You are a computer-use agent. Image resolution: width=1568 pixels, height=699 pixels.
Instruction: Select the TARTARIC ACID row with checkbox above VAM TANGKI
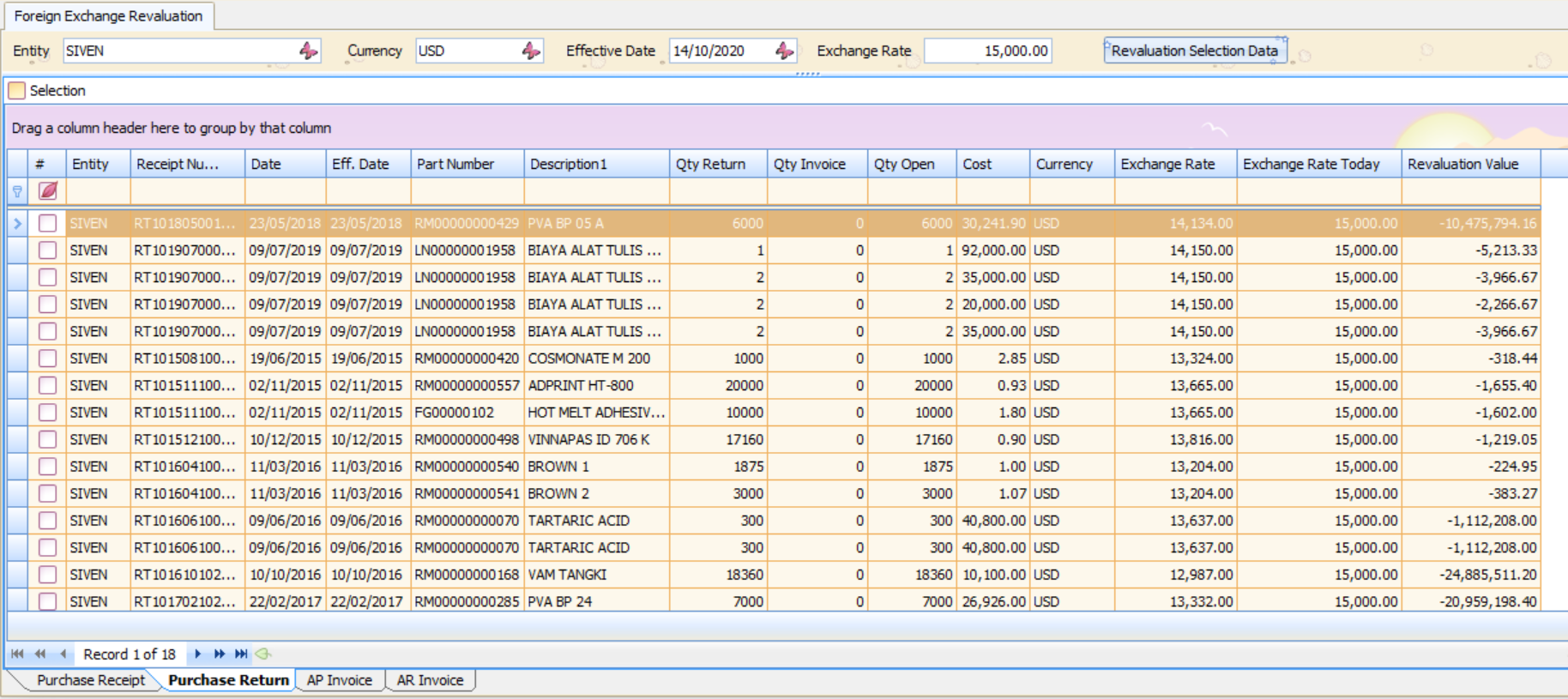coord(48,547)
